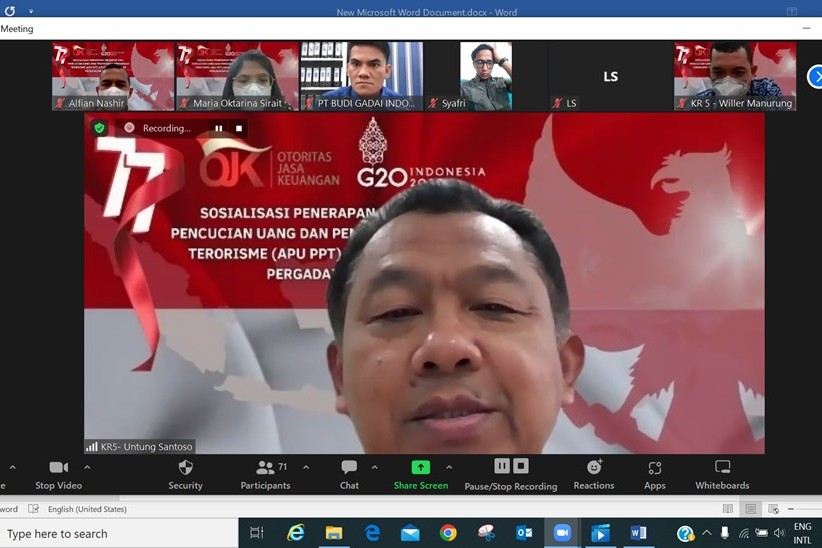
Task: Stop recording from the top Recording indicator
Action: (239, 128)
